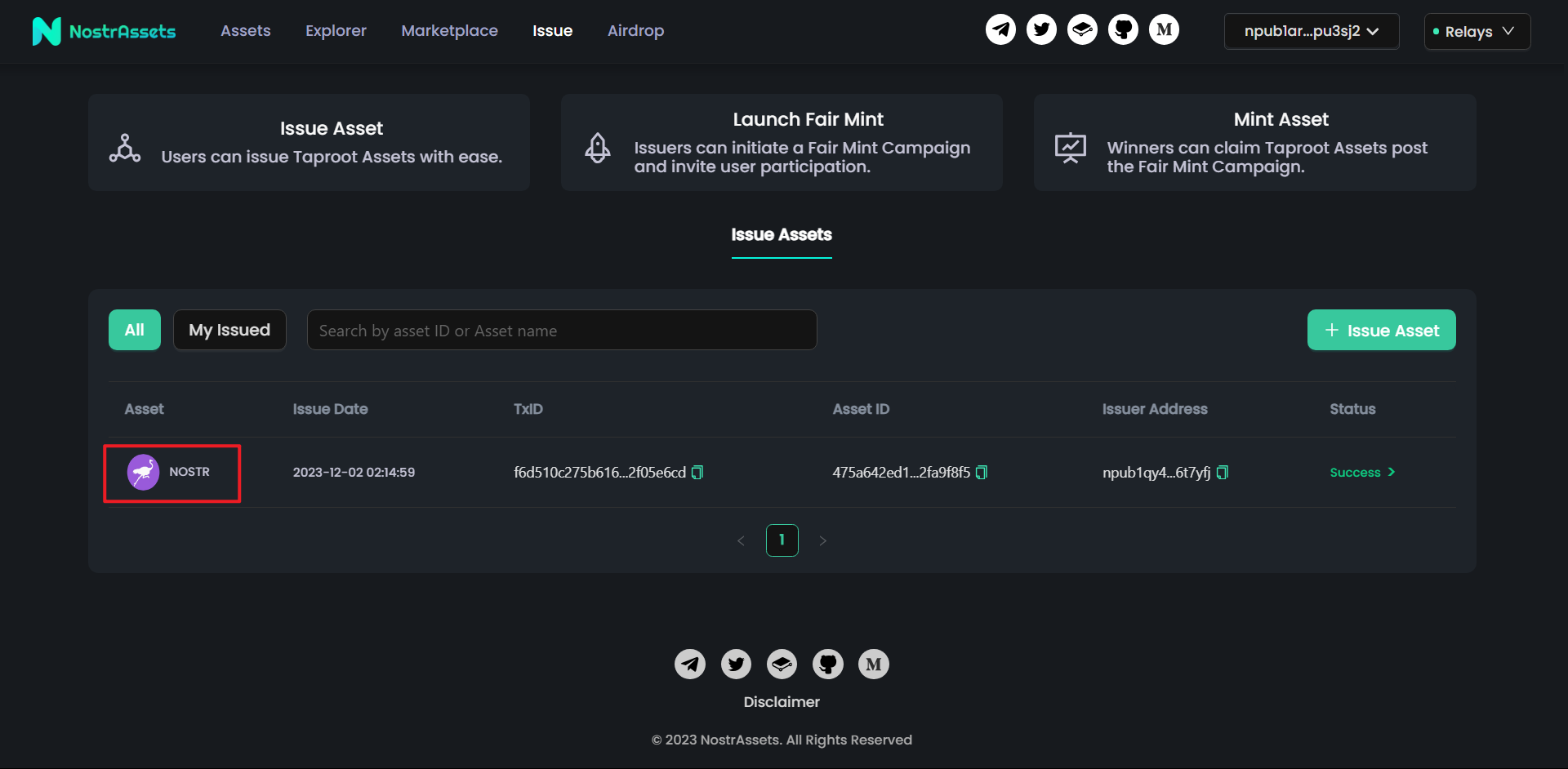Open the NostrAssets logo home link
This screenshot has width=1568, height=769.
pos(104,31)
